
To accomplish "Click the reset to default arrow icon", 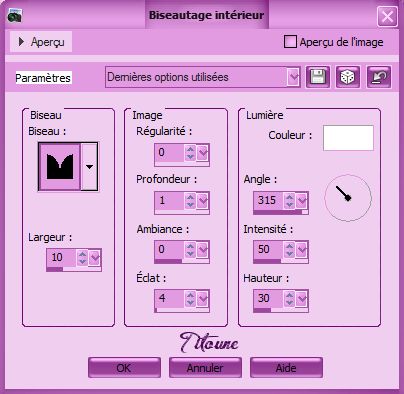I will click(x=379, y=77).
